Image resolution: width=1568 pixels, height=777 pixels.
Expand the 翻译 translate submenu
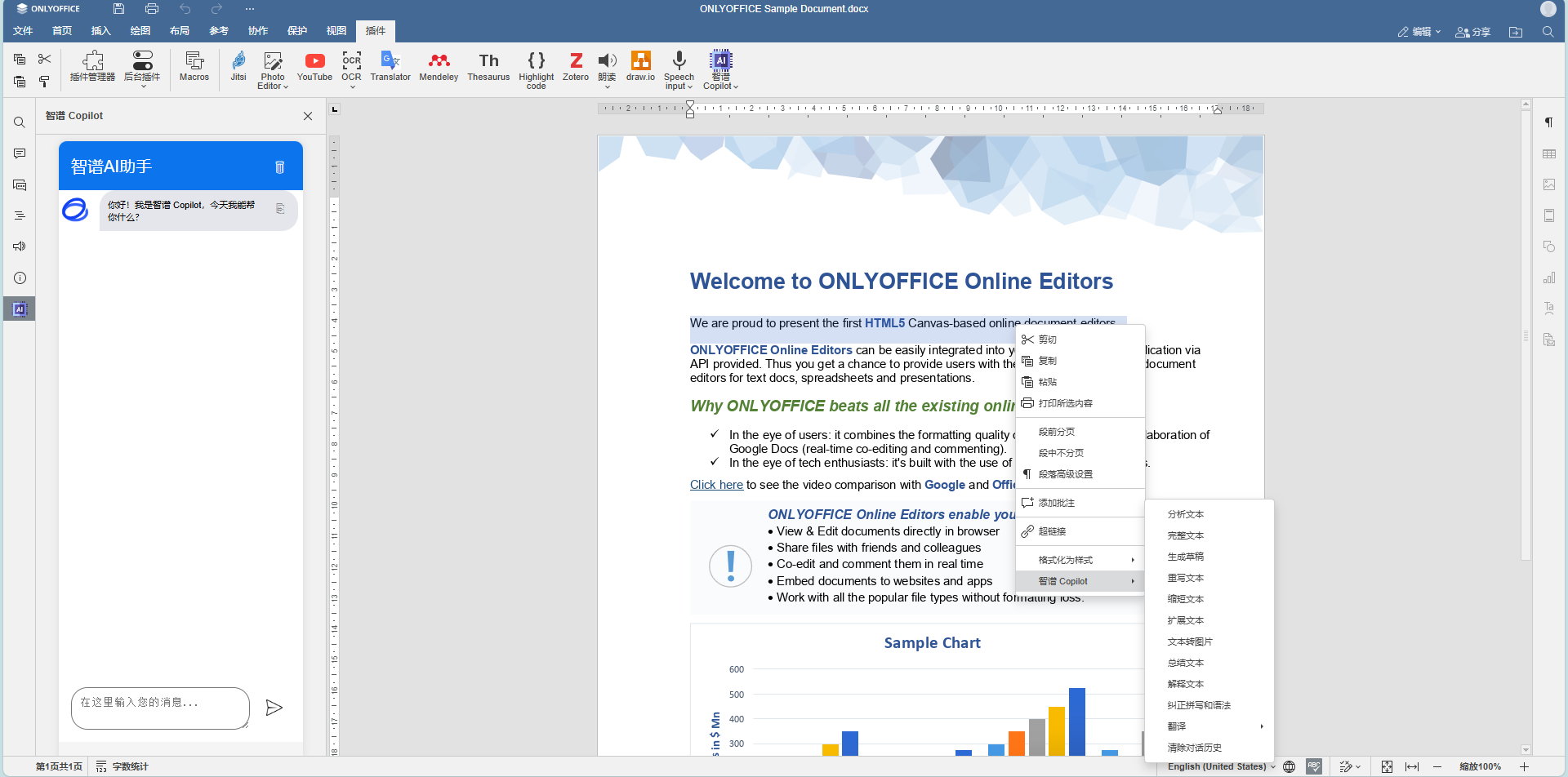click(1209, 726)
